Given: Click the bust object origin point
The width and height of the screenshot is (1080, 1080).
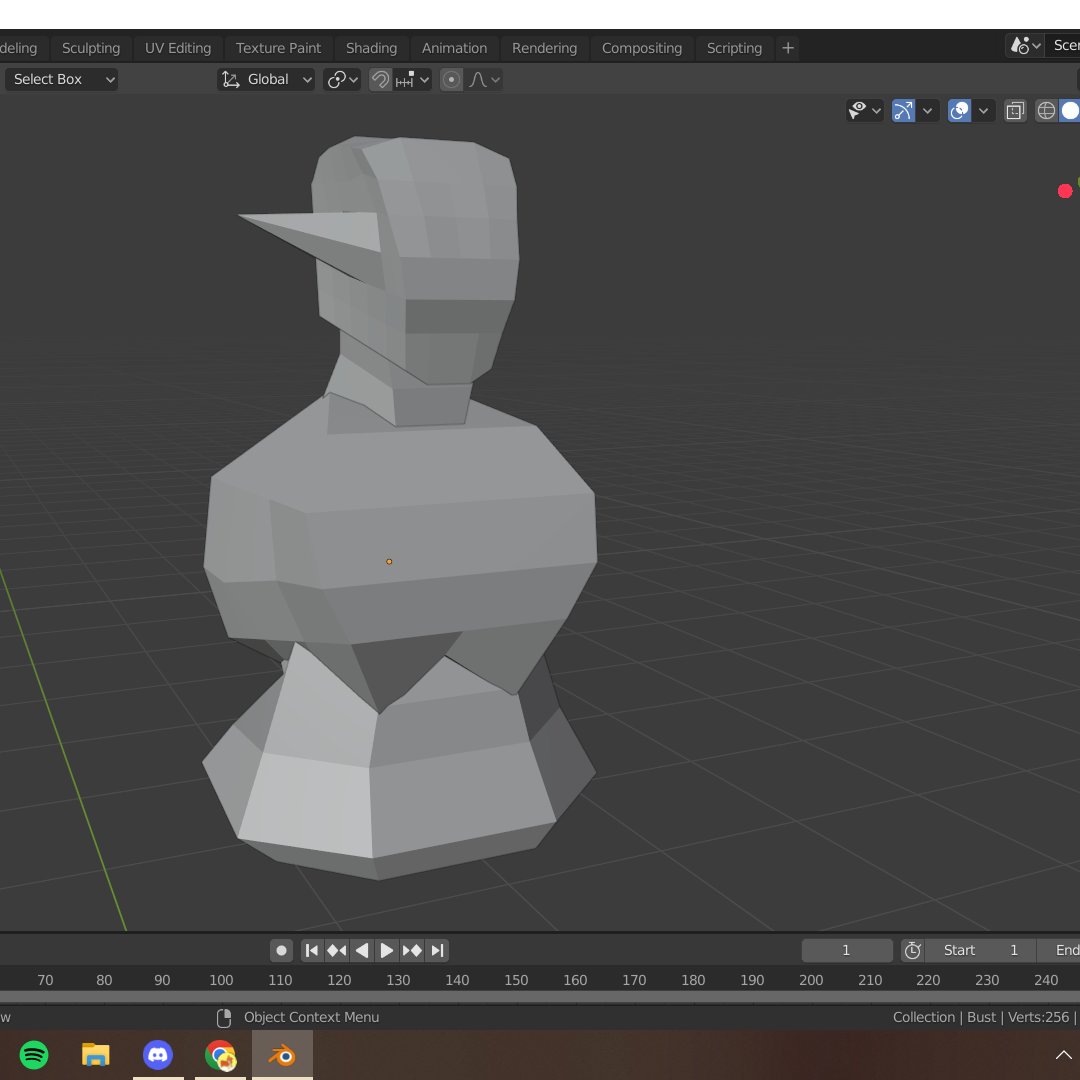Looking at the screenshot, I should 389,562.
